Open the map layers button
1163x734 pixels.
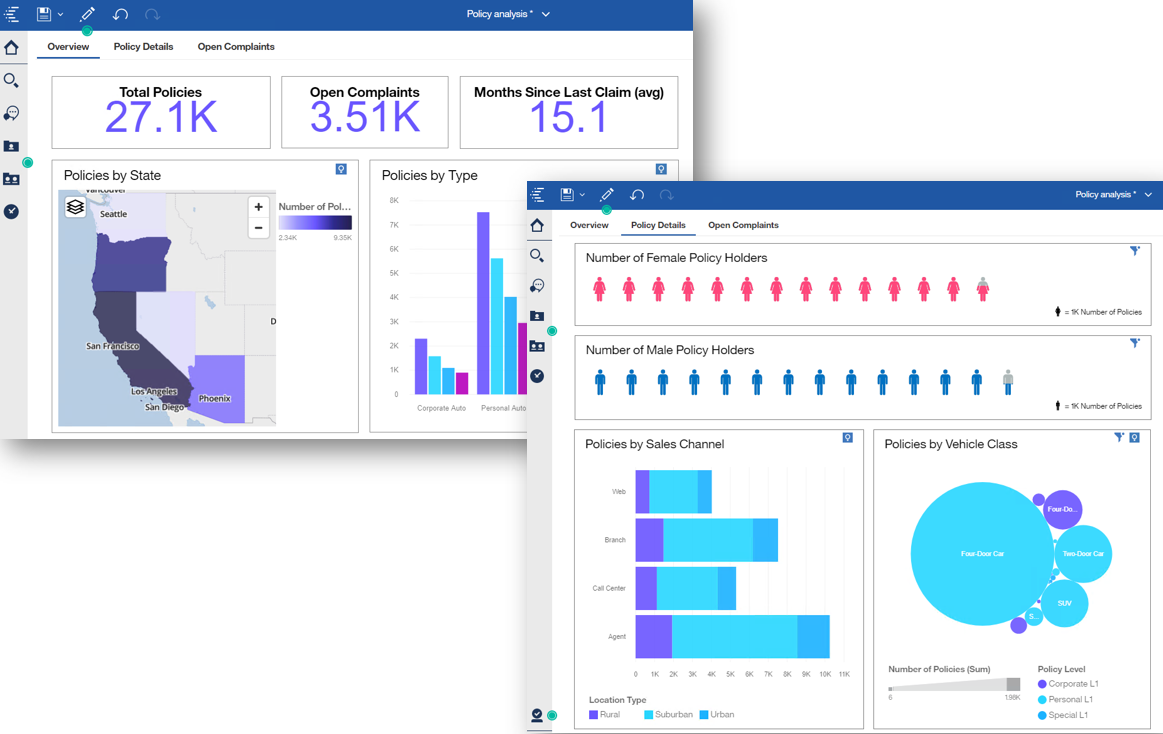point(75,207)
